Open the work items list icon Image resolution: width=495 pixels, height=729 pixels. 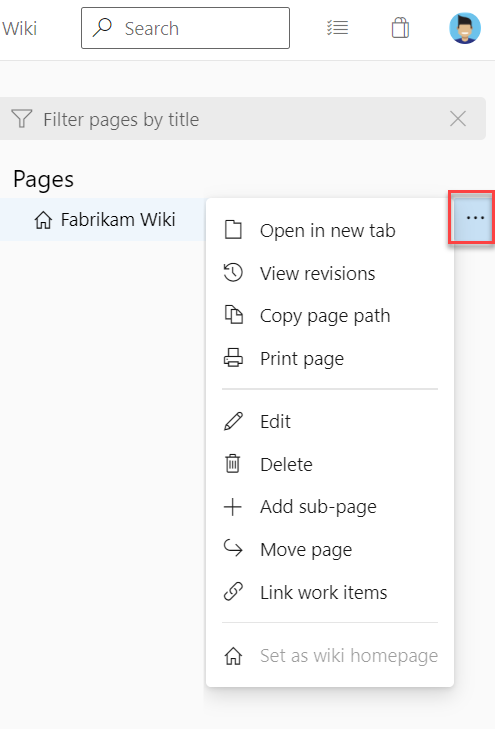click(337, 28)
